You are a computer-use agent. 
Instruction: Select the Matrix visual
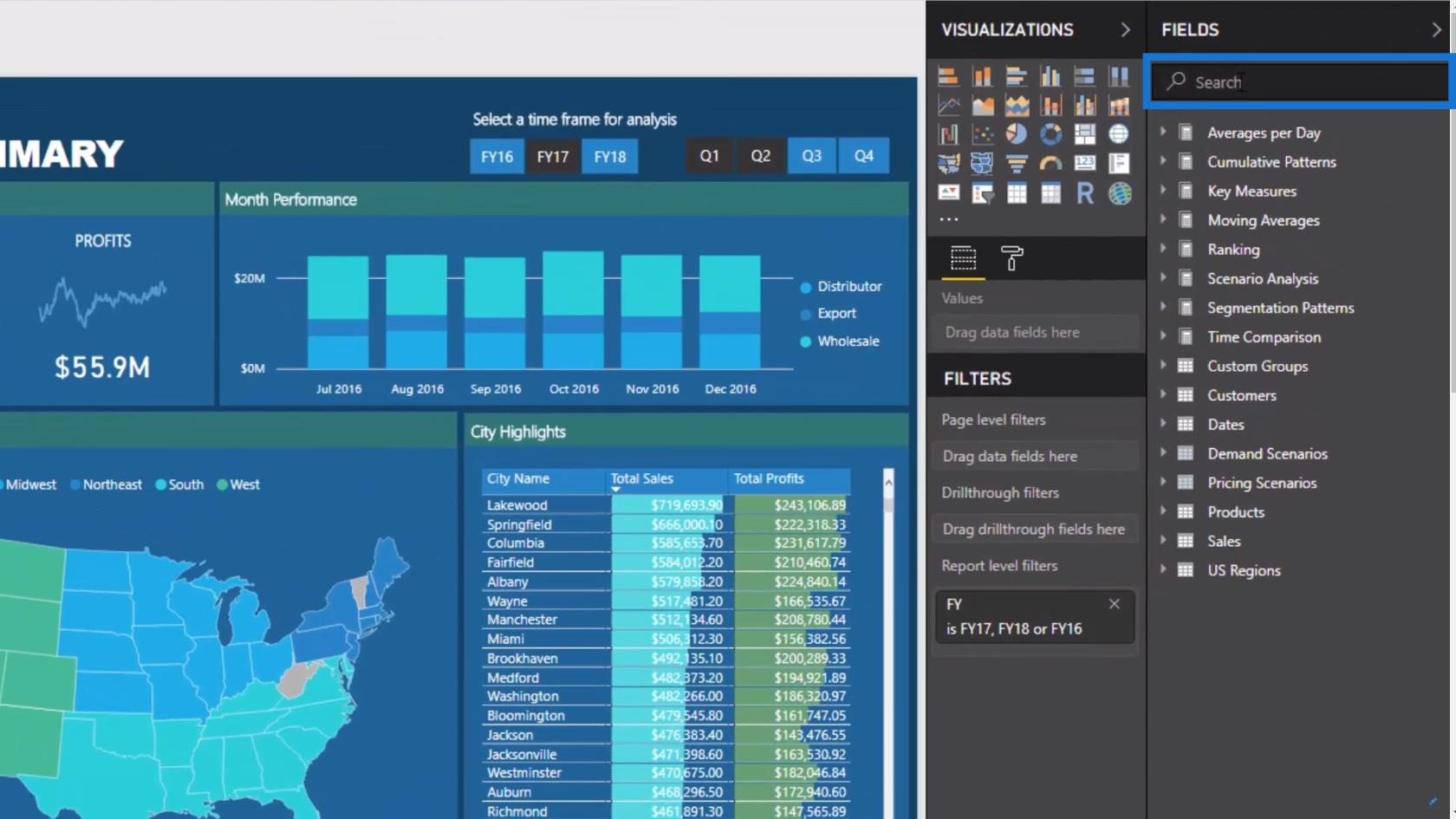(1050, 193)
